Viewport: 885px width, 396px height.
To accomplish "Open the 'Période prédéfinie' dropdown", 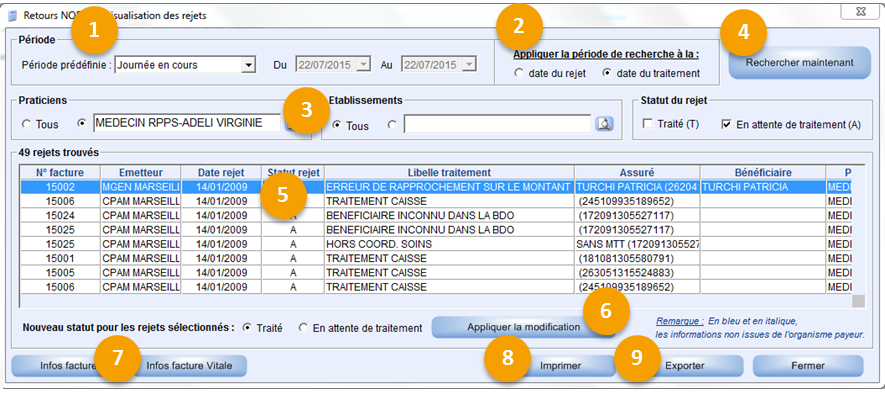I will (248, 65).
